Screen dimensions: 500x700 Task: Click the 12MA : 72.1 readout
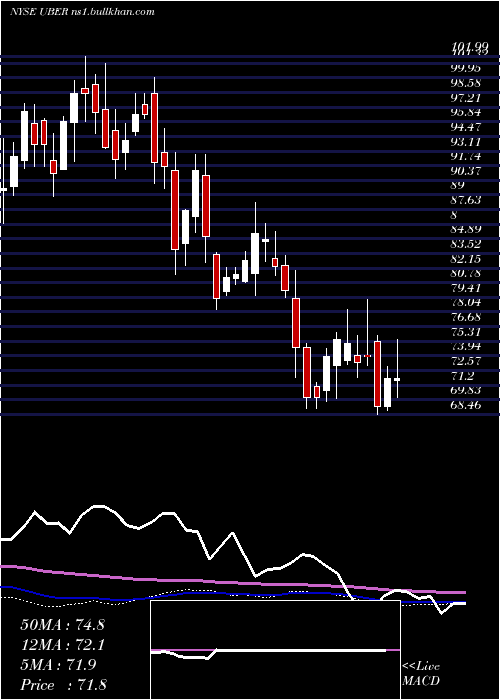pos(62,645)
